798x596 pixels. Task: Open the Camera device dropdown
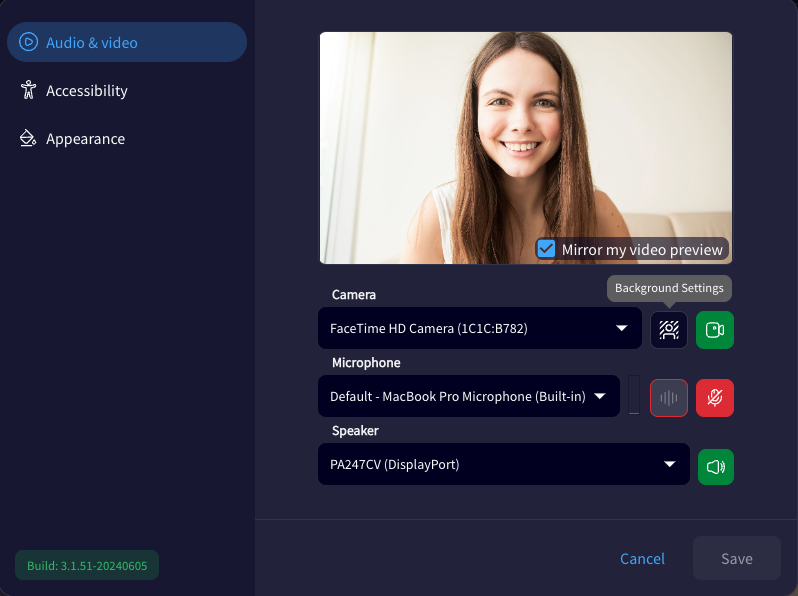479,328
